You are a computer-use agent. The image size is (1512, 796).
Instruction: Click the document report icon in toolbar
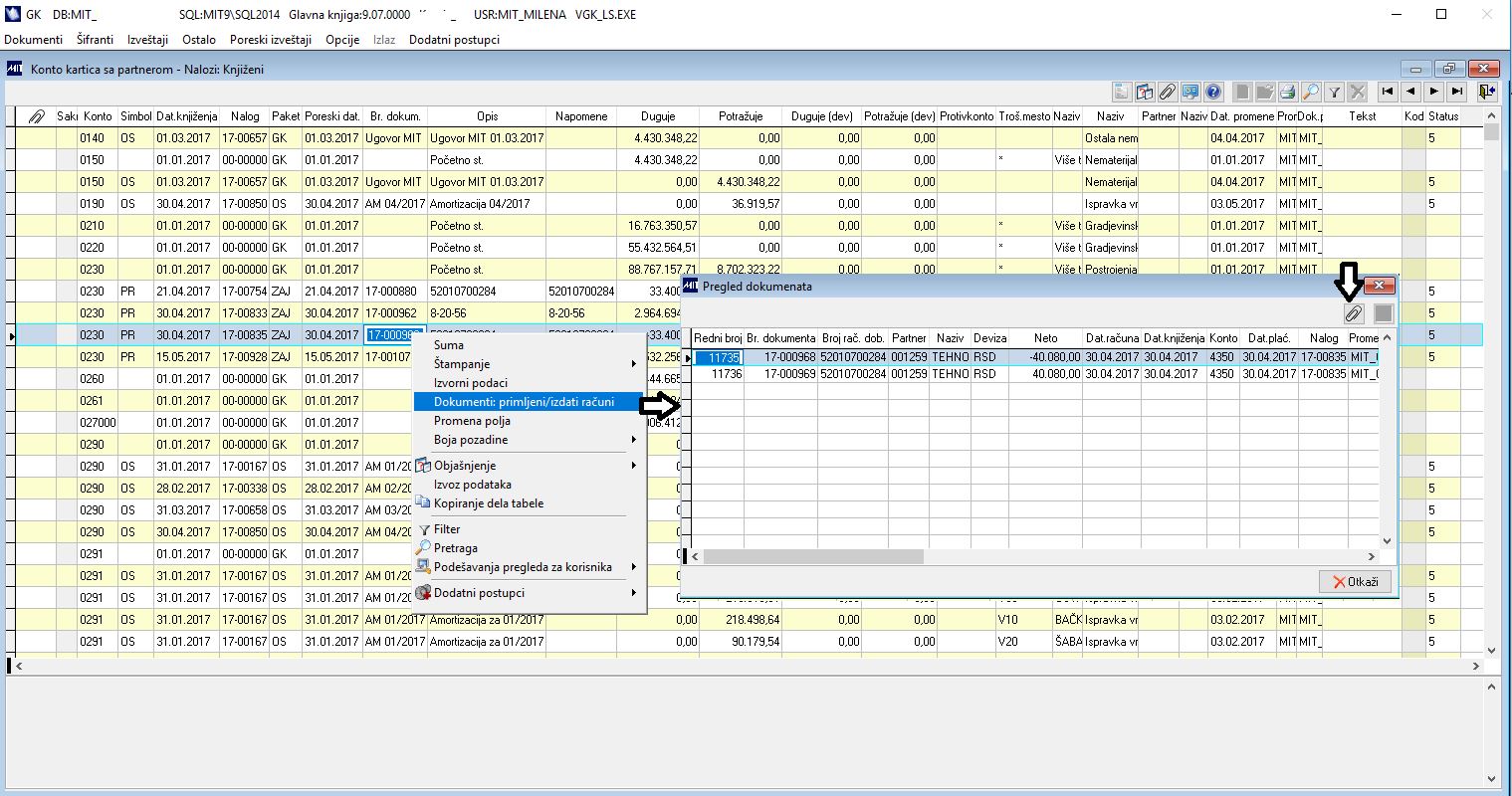tap(1122, 92)
